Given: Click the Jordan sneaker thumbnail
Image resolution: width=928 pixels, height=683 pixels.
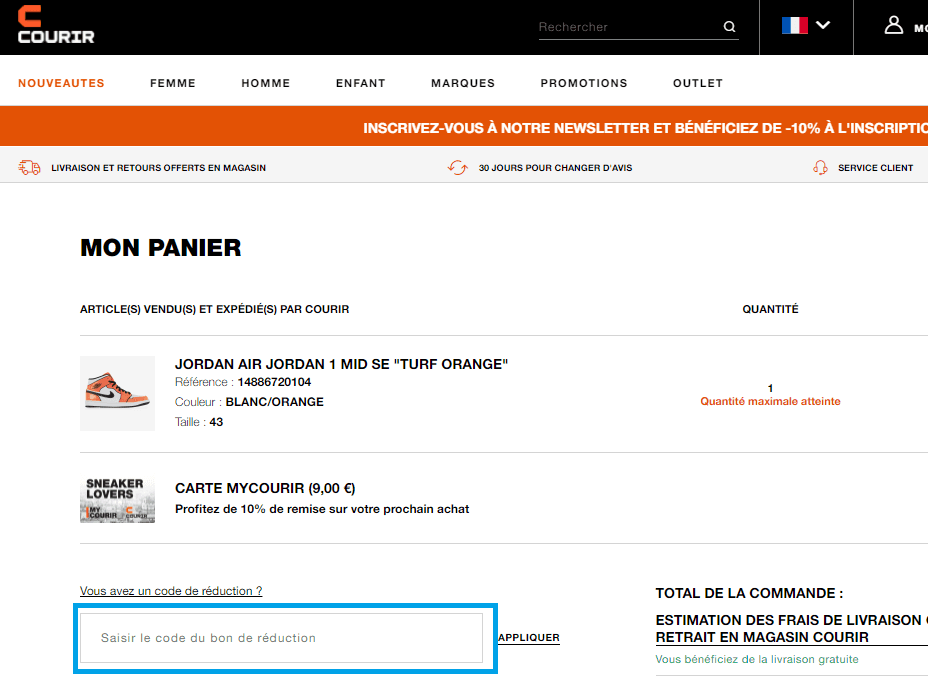Looking at the screenshot, I should tap(117, 393).
